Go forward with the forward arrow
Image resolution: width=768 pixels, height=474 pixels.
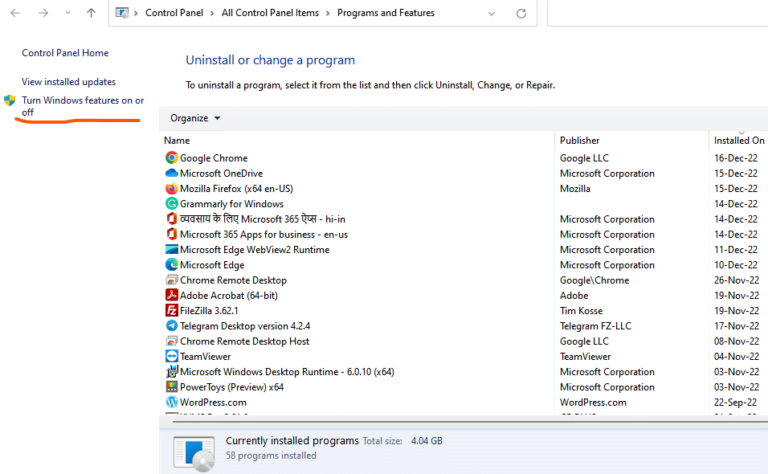(44, 13)
